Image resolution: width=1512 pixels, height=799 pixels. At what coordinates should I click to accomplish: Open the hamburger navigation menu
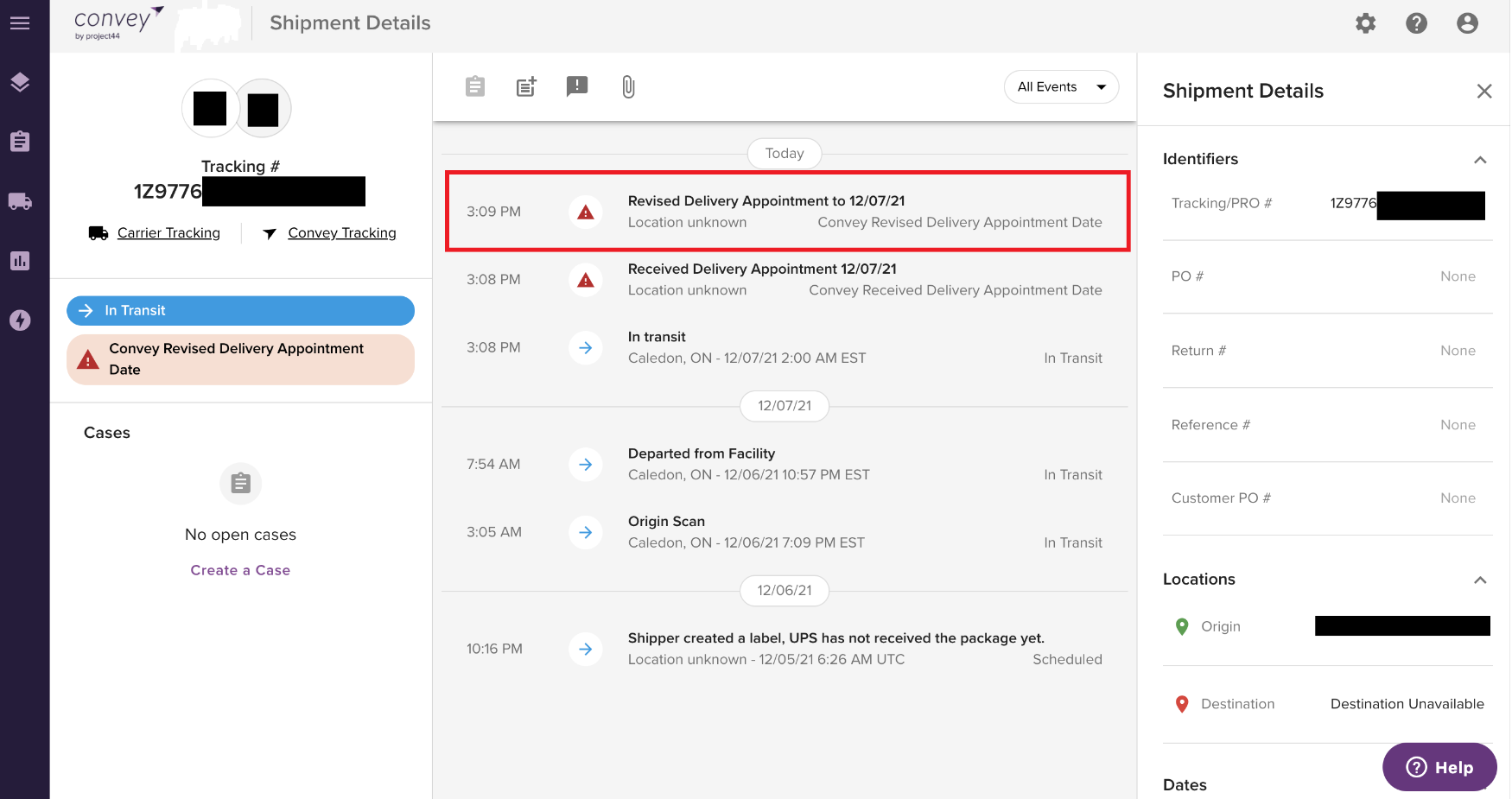tap(20, 23)
